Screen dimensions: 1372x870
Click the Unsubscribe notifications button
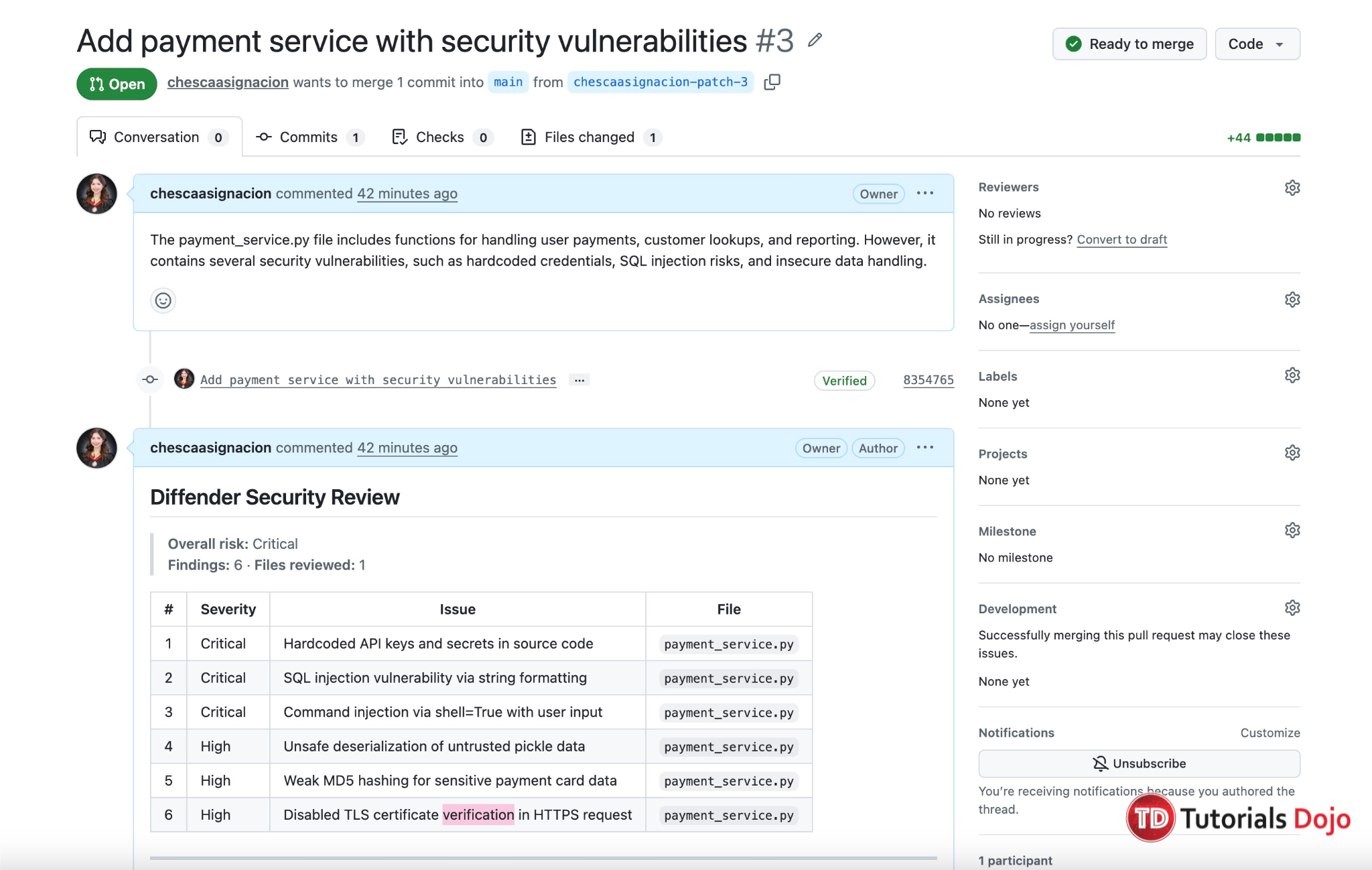point(1139,763)
